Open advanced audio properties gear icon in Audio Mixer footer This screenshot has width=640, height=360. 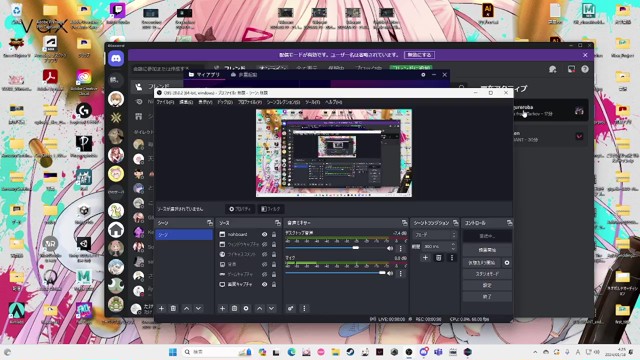(x=291, y=309)
